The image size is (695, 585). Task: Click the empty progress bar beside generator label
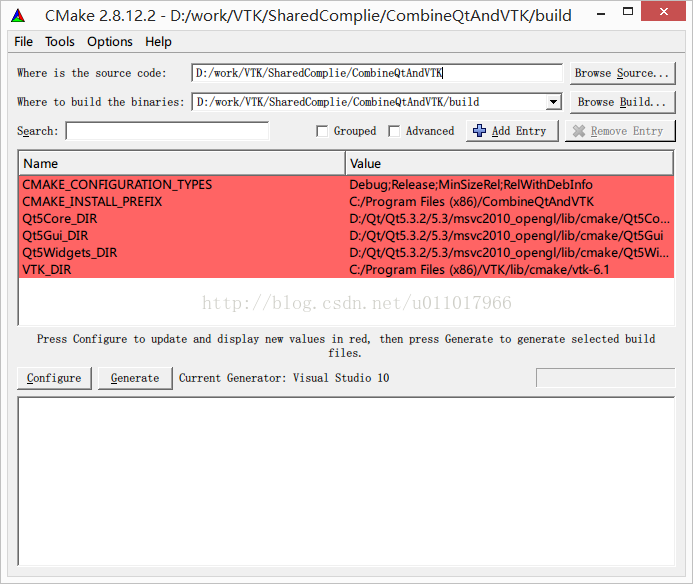(x=605, y=378)
